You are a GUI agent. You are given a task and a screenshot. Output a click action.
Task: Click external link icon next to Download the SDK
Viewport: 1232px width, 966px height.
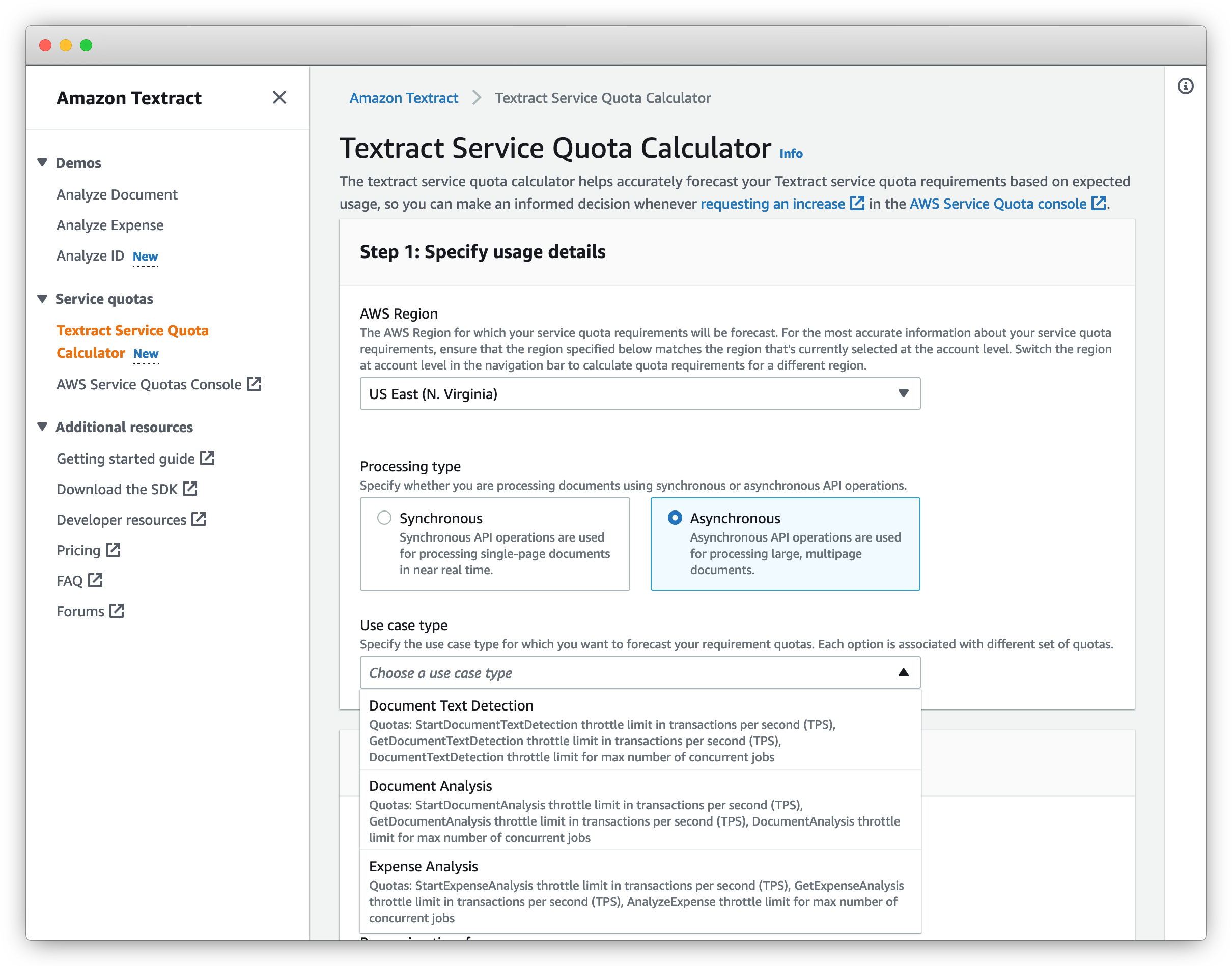(190, 489)
